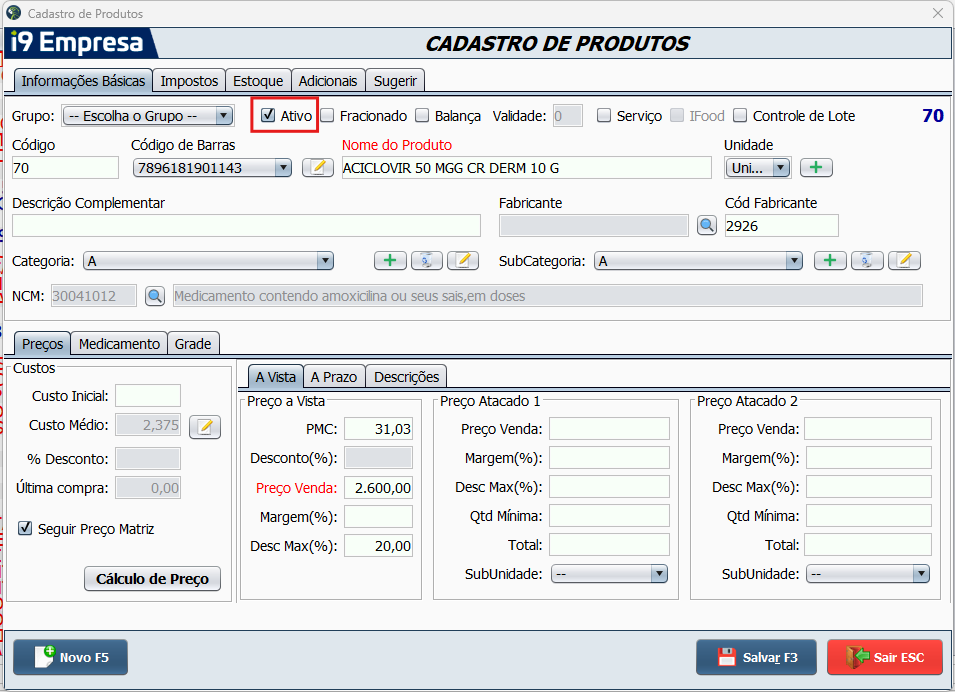955x692 pixels.
Task: Uncheck the Ativo checkbox
Action: tap(268, 115)
